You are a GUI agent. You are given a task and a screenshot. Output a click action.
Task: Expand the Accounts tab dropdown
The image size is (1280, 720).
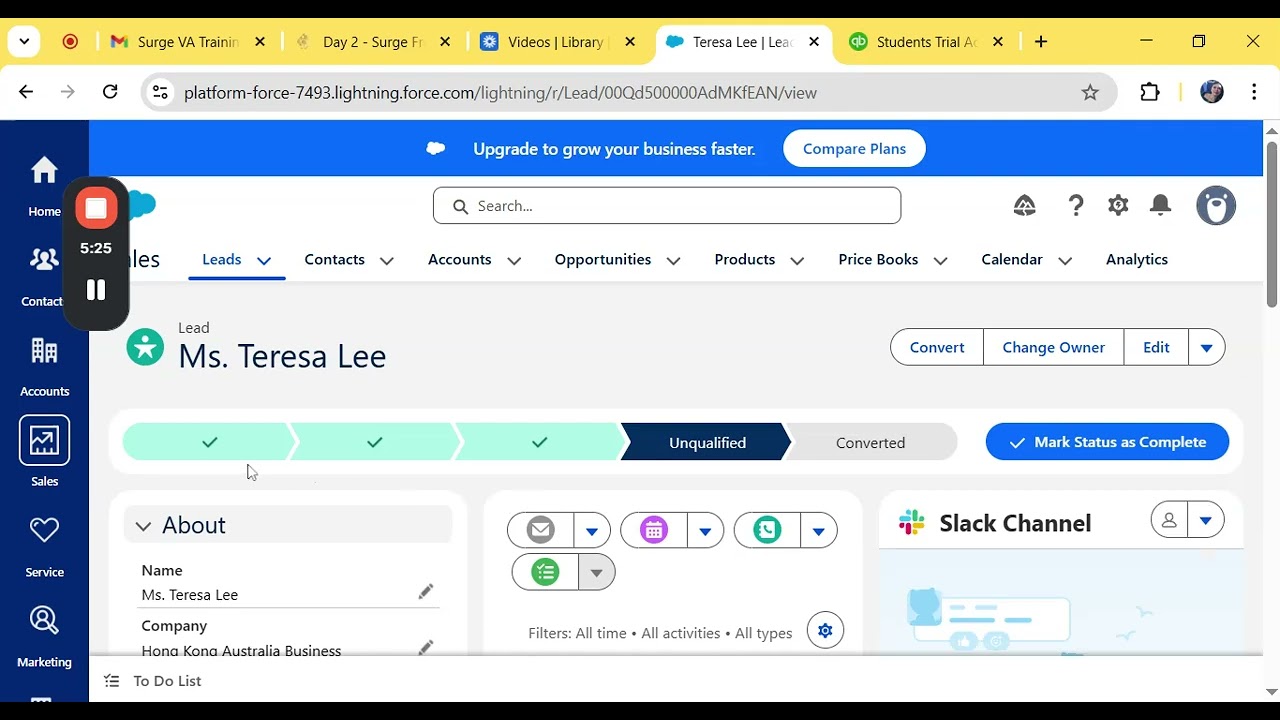pyautogui.click(x=514, y=260)
